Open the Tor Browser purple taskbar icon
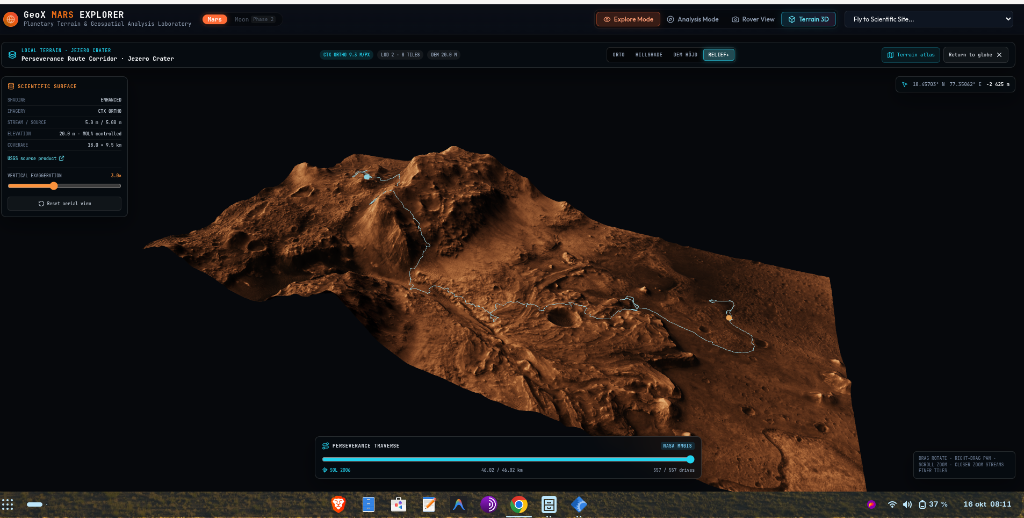Screen dimensions: 1024x518 [x=488, y=504]
